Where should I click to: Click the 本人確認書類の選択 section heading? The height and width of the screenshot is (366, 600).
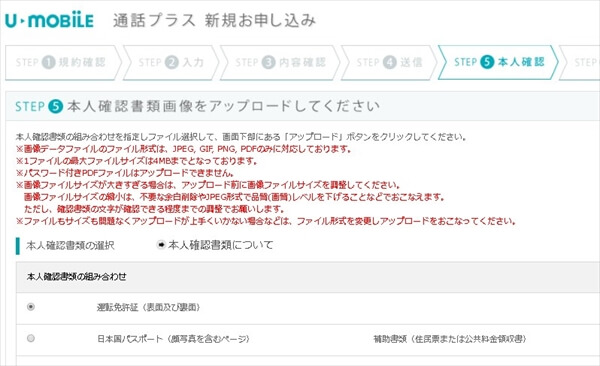(x=70, y=245)
